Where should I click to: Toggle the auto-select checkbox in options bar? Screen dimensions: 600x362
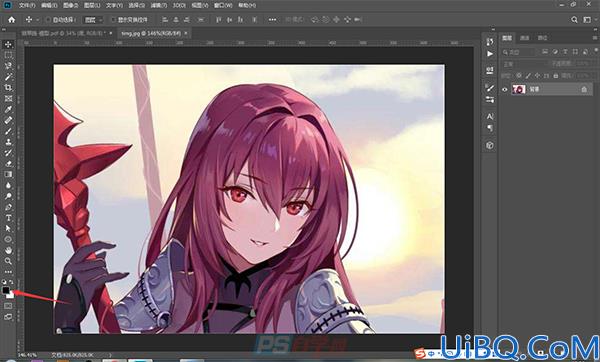(x=48, y=20)
